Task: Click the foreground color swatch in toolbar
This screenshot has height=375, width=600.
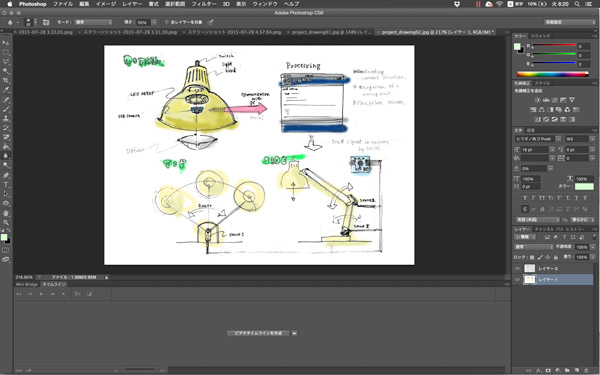Action: 4,238
